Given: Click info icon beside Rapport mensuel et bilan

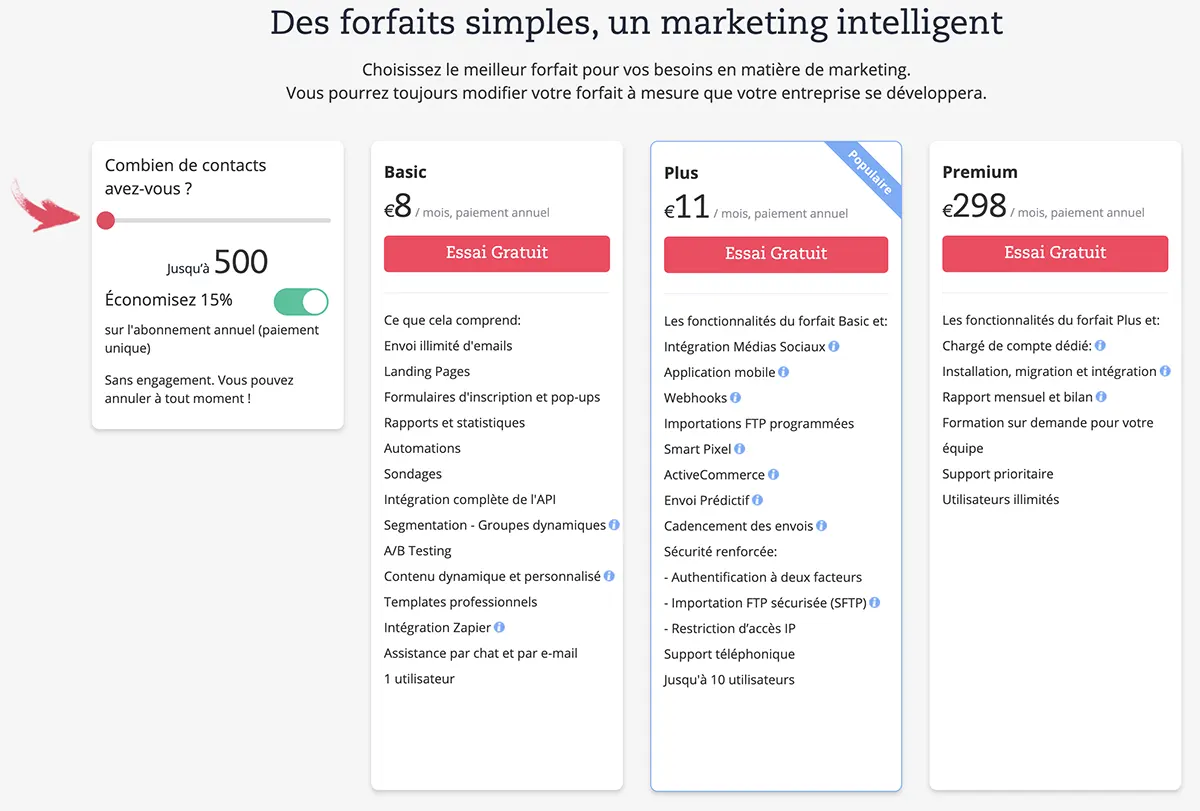Looking at the screenshot, I should [1102, 397].
